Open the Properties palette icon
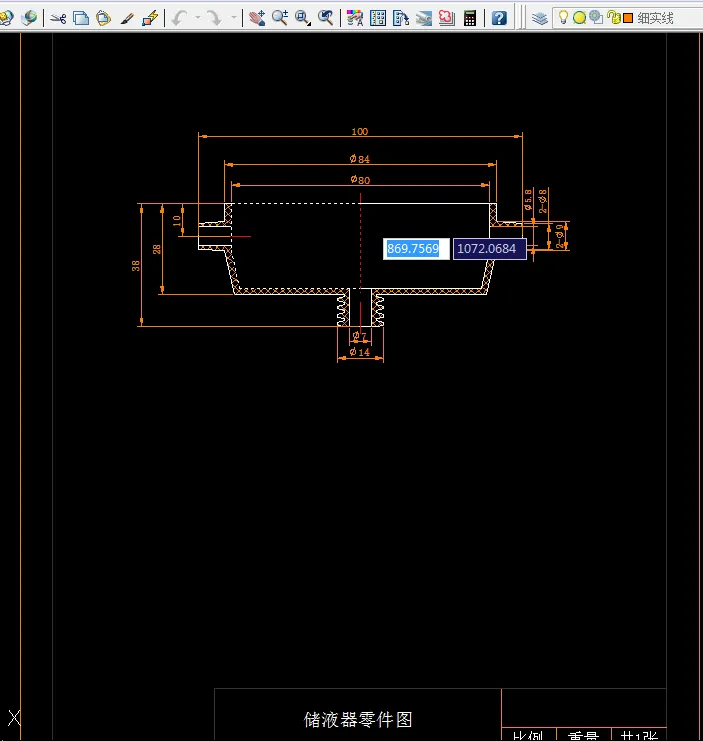703x741 pixels. (x=355, y=18)
